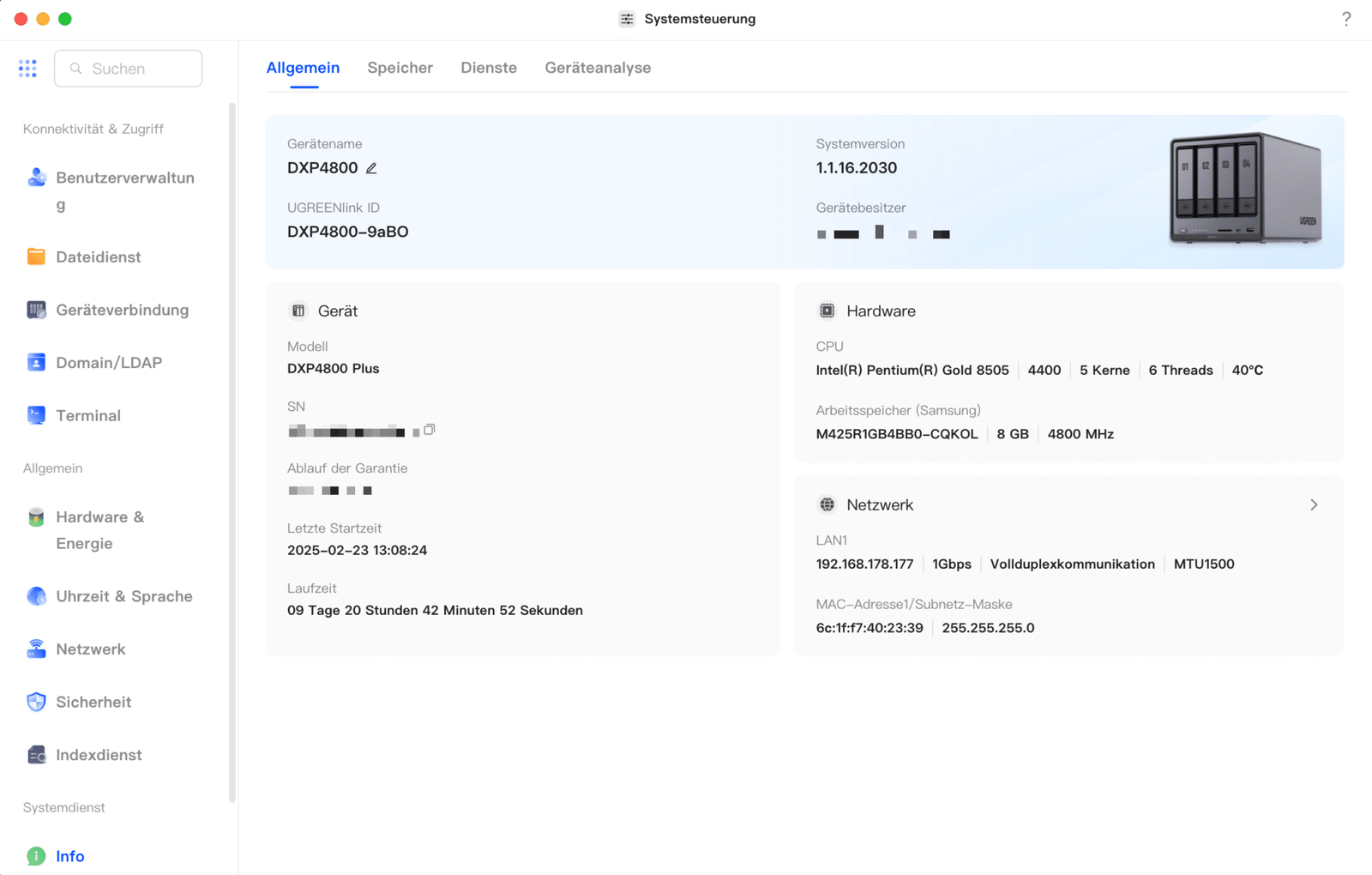Viewport: 1372px width, 875px height.
Task: Select the Dateidienst folder icon in sidebar
Action: click(36, 256)
